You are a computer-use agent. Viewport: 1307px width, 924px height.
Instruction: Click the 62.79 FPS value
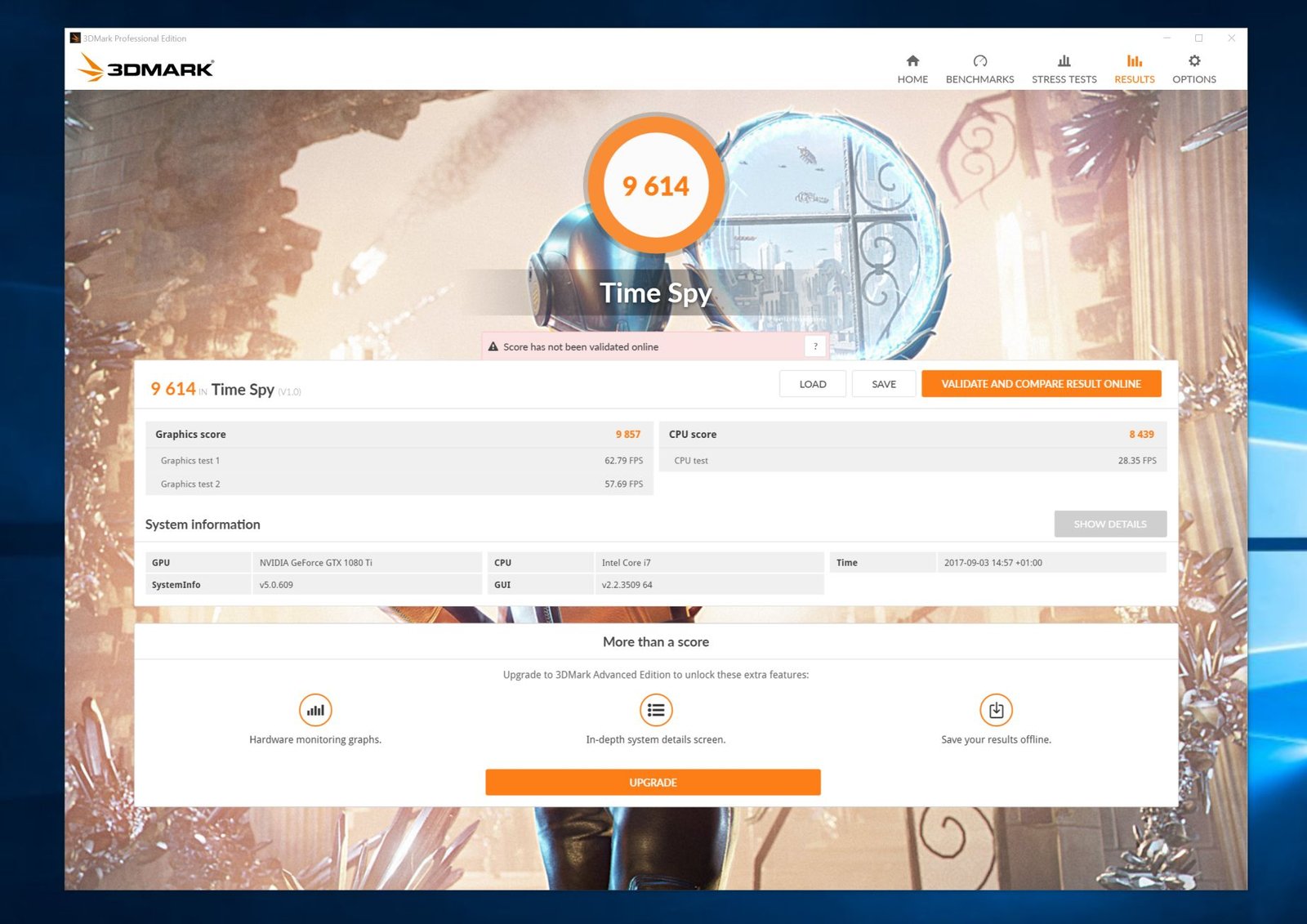(x=623, y=461)
